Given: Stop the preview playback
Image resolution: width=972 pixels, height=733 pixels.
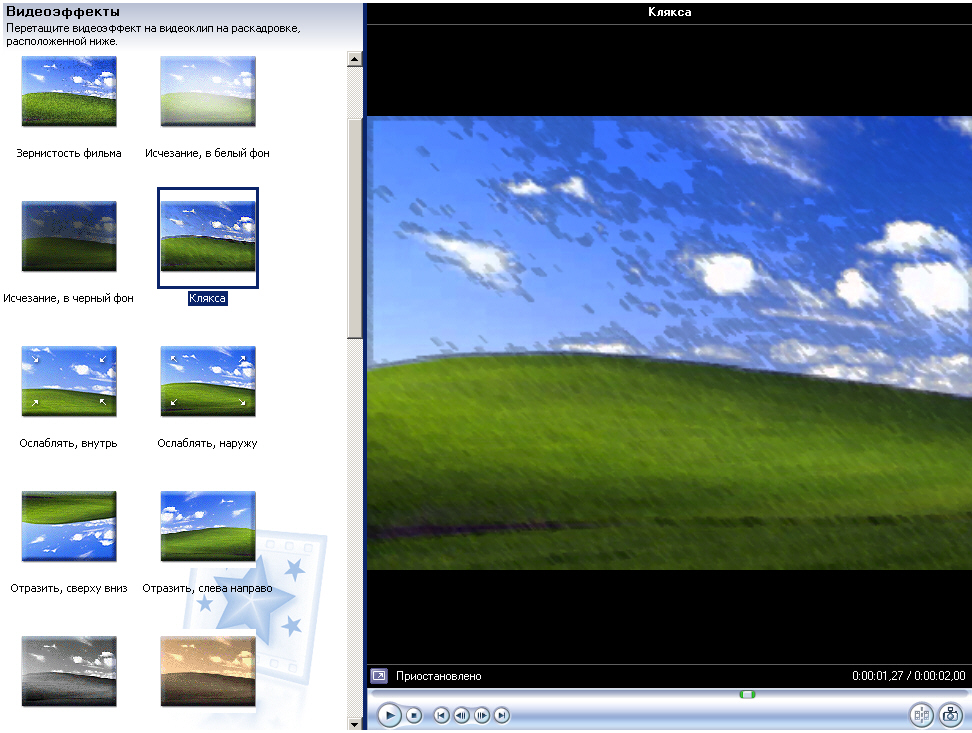Looking at the screenshot, I should tap(414, 716).
